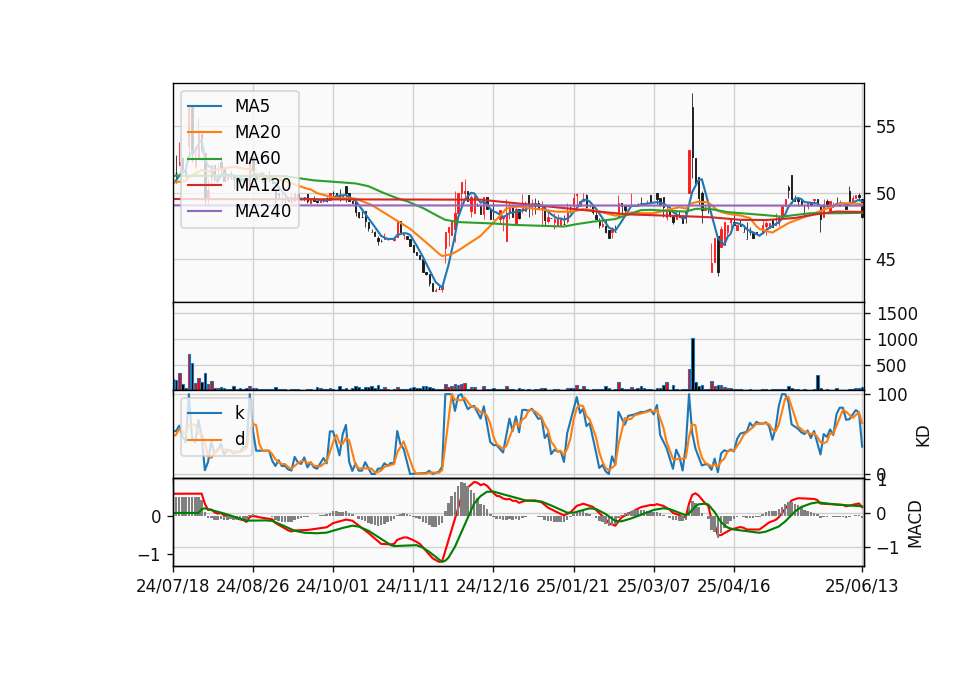The image size is (960, 690).
Task: Click the 45 price axis tick label
Action: [886, 260]
